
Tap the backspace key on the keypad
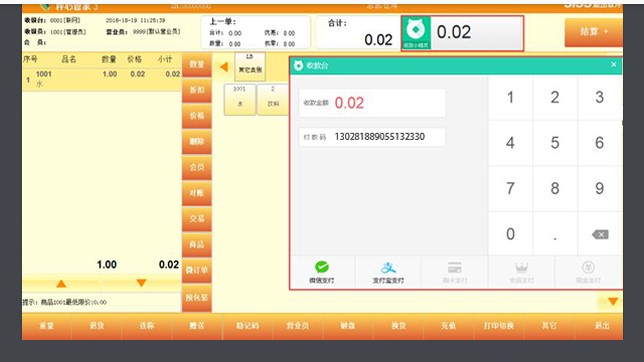(600, 234)
